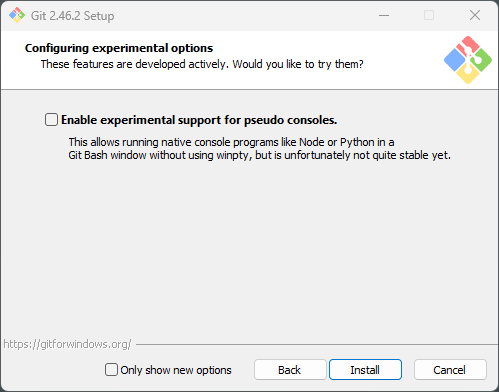The width and height of the screenshot is (499, 392).
Task: Tick the Only show new options checkbox
Action: pos(111,370)
